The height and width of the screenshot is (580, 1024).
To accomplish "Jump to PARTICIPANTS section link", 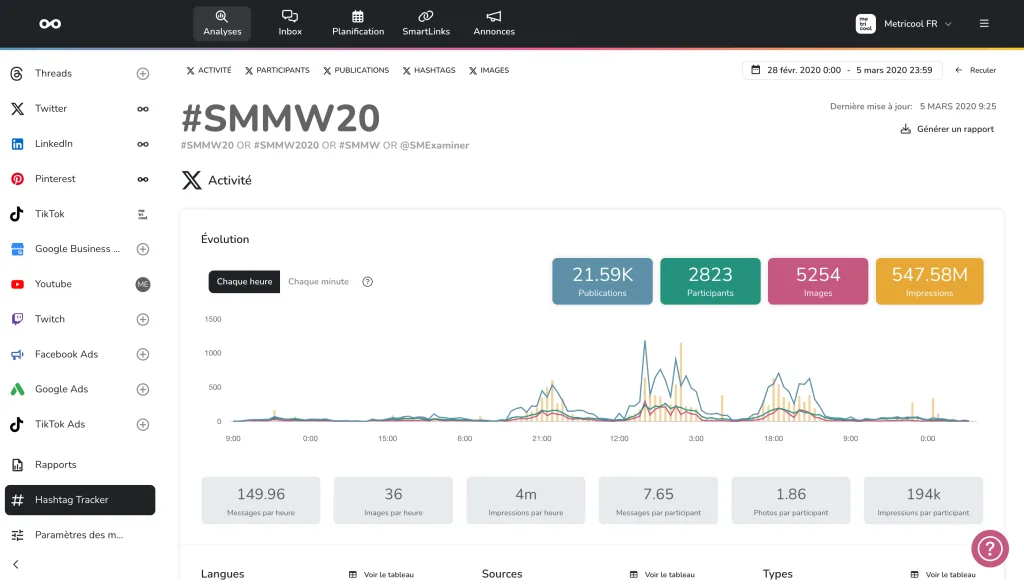I will tap(277, 70).
